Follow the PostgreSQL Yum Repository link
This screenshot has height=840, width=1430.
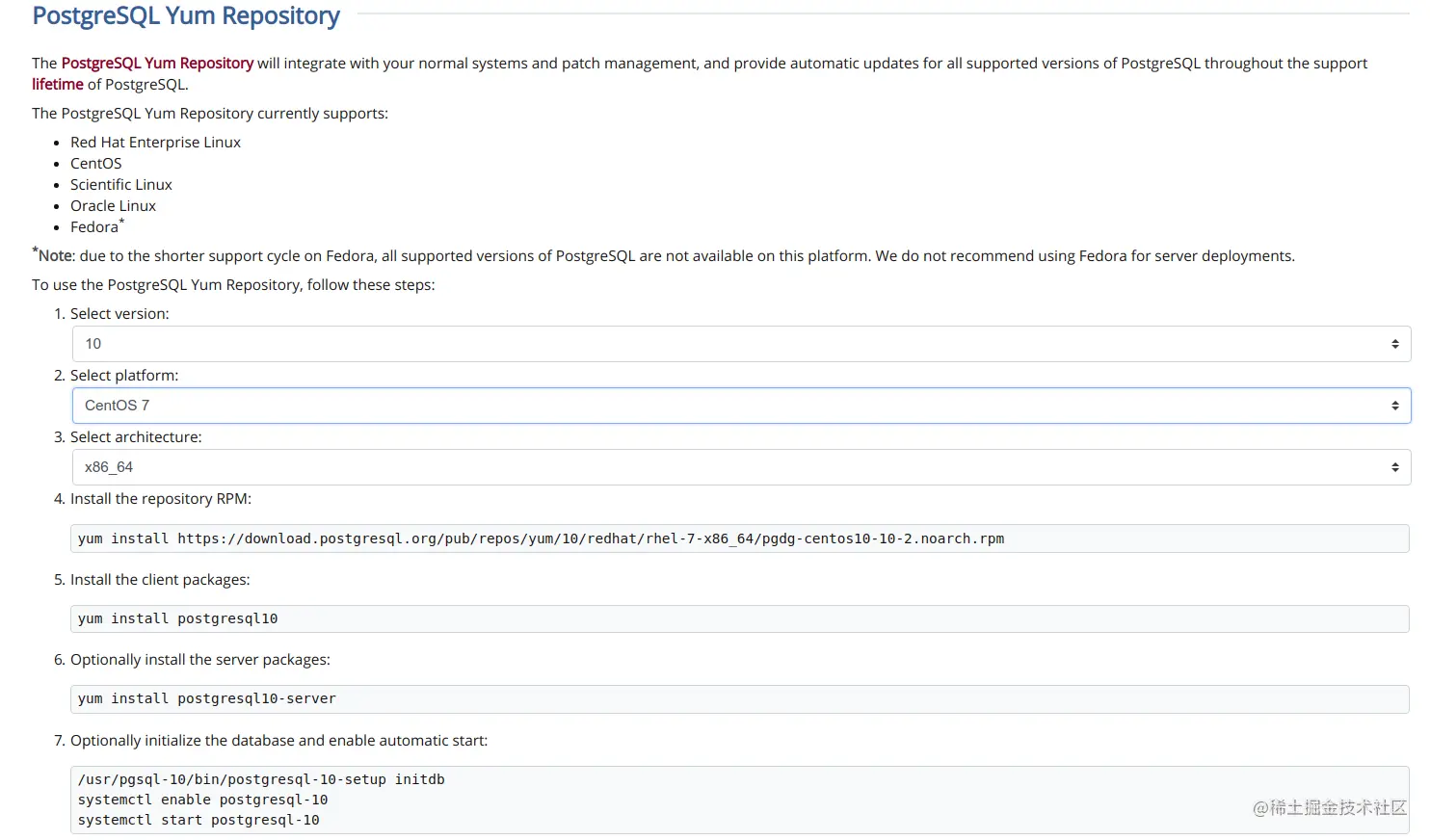(x=157, y=64)
